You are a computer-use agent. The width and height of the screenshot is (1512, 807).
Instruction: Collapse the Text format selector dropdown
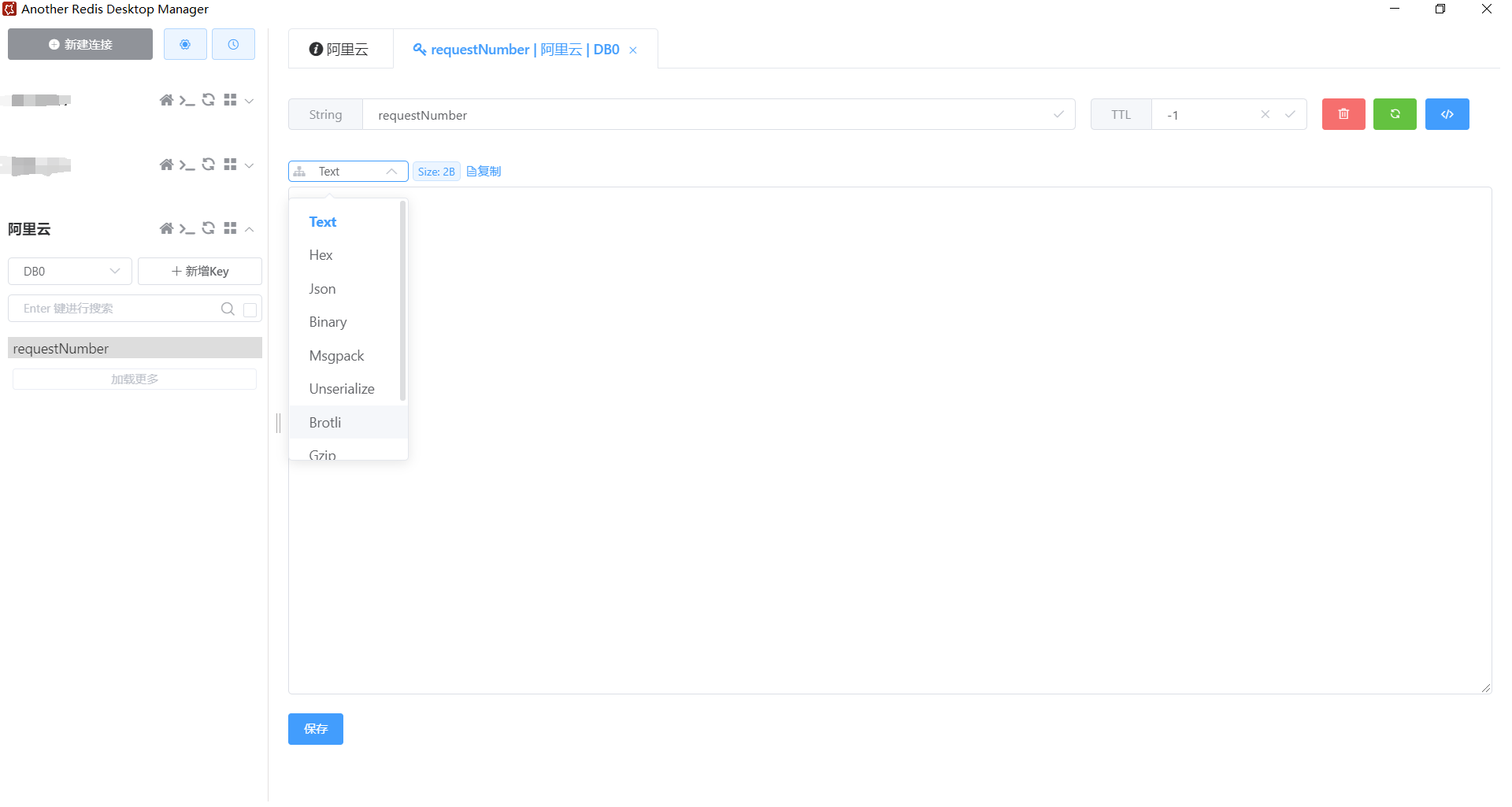[348, 171]
